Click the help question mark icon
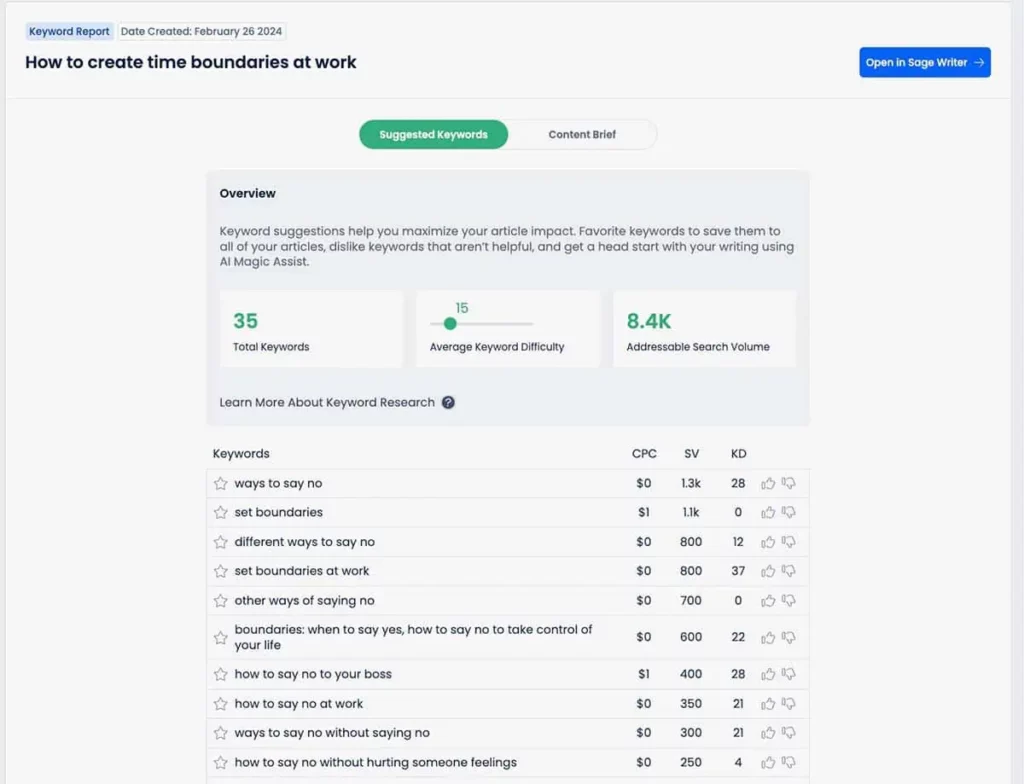The width and height of the screenshot is (1024, 784). (448, 402)
